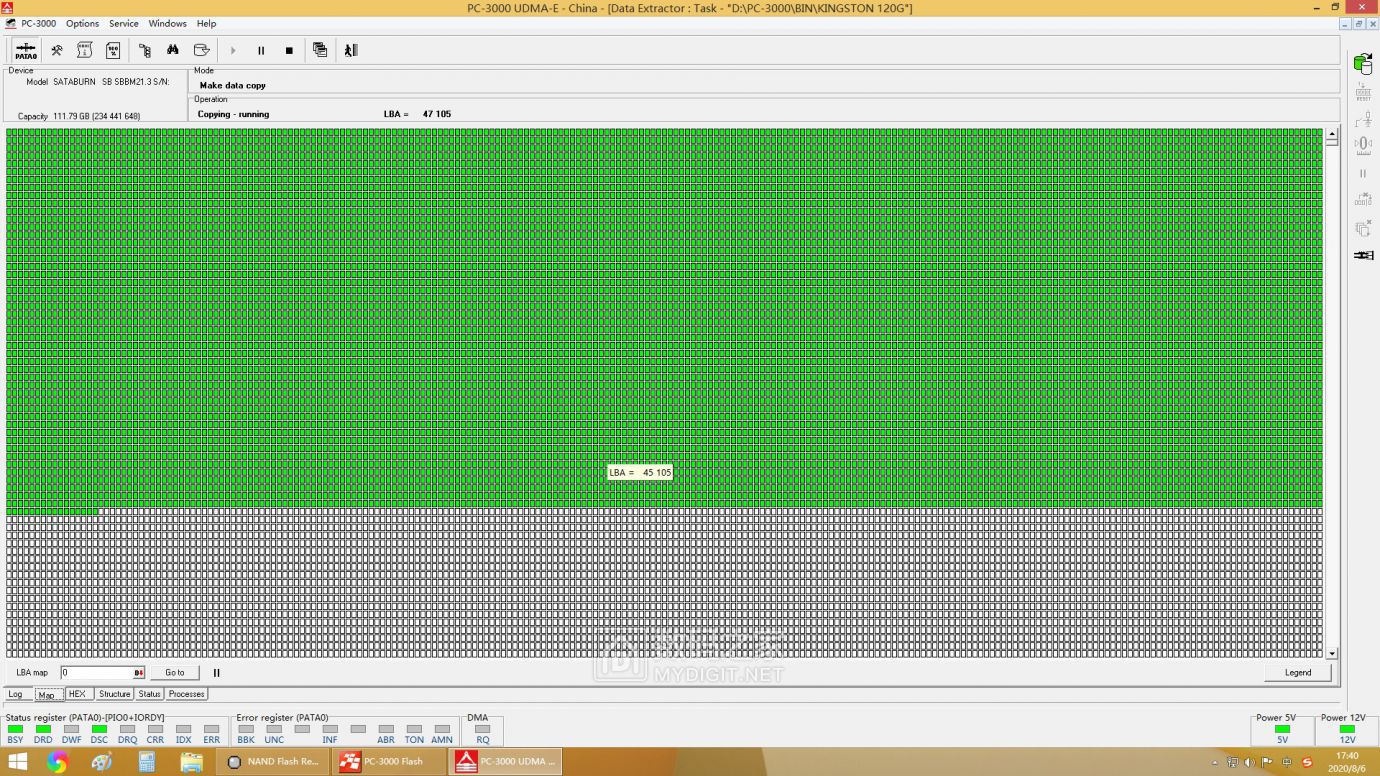
Task: Click the pause icon beside Go to
Action: (216, 673)
